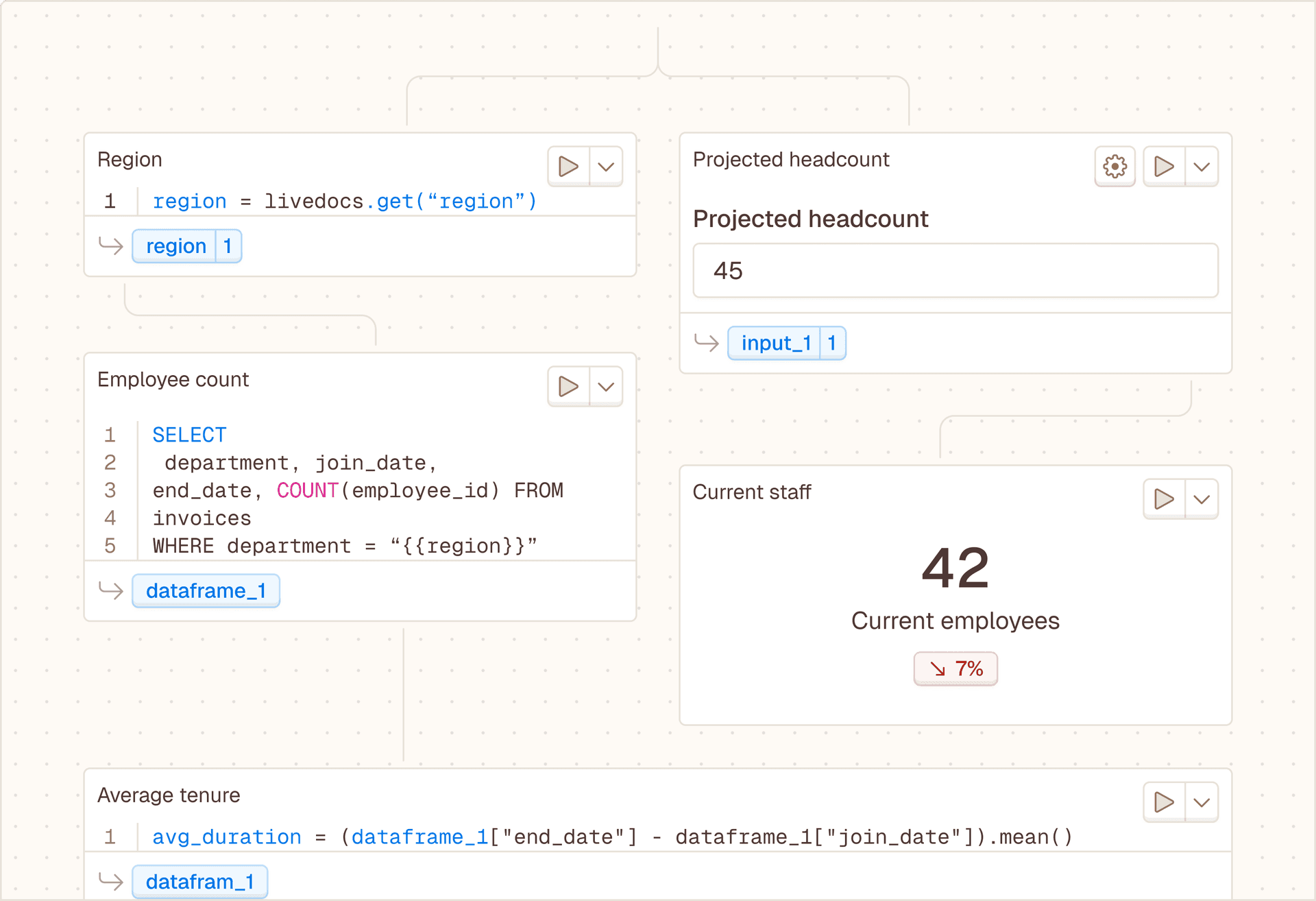
Task: Expand Region cell run options chevron
Action: pyautogui.click(x=606, y=167)
